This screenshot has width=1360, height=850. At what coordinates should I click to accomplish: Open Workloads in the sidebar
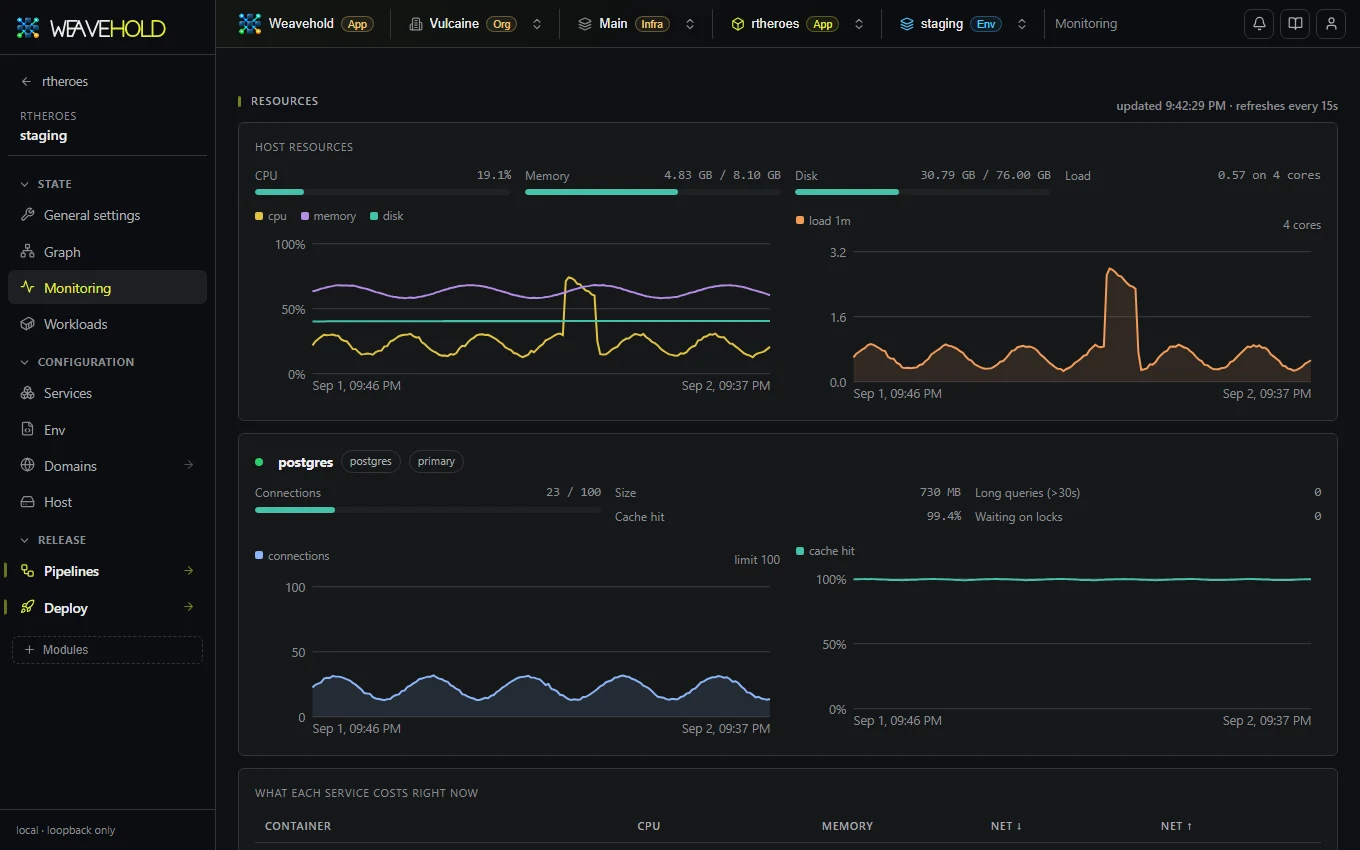(x=107, y=324)
